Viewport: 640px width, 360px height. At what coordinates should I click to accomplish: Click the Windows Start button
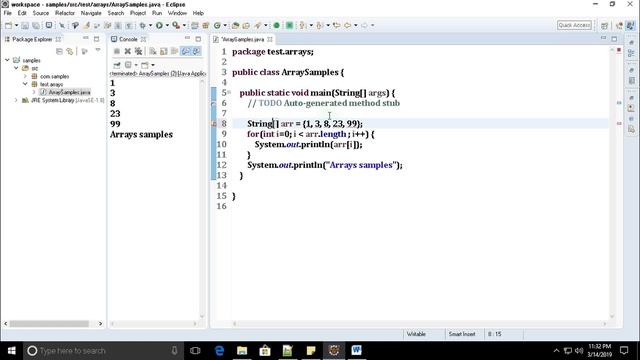pos(11,351)
